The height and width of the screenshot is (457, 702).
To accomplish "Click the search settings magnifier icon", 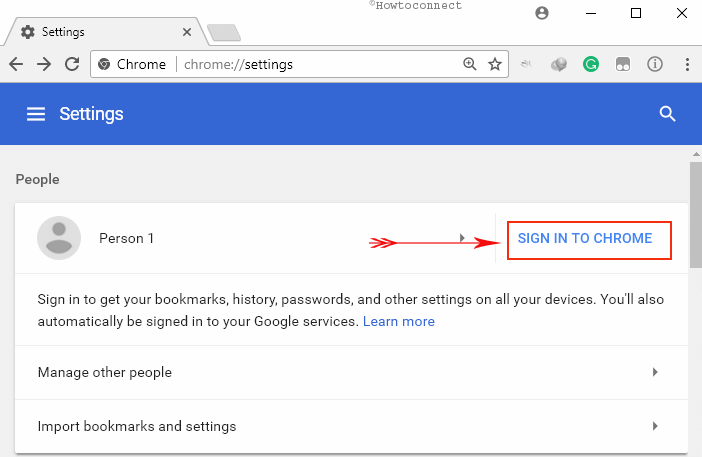I will coord(667,114).
